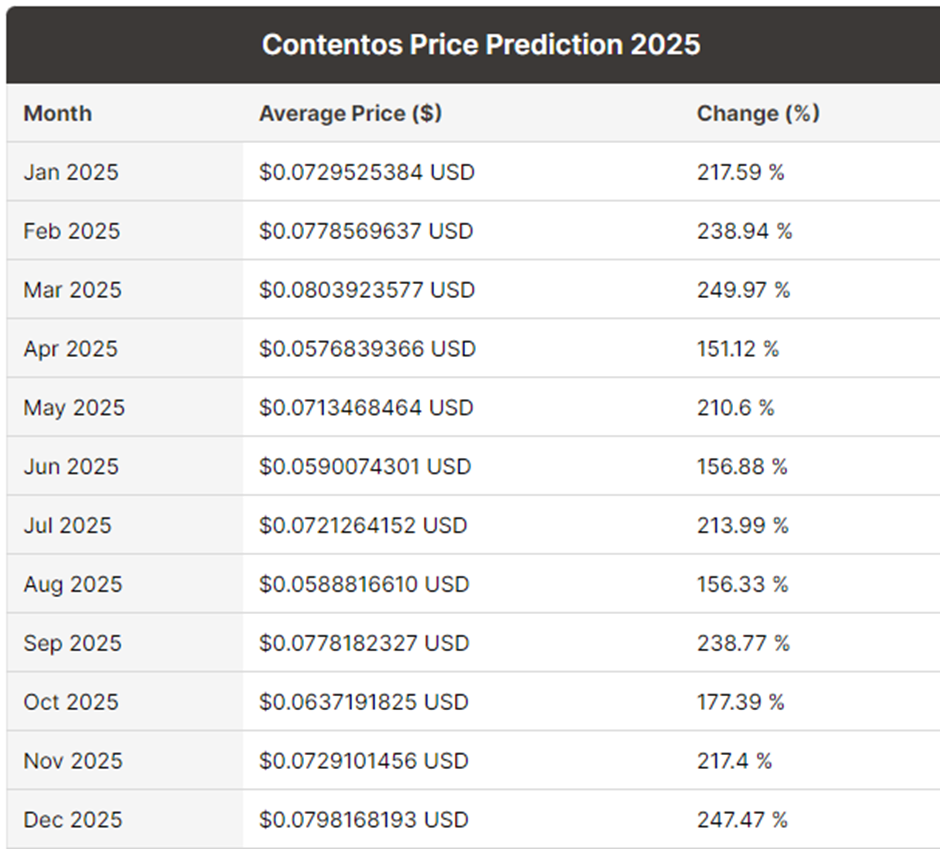
Task: Click the Jun 2025 change of 156.88 %
Action: tap(742, 467)
